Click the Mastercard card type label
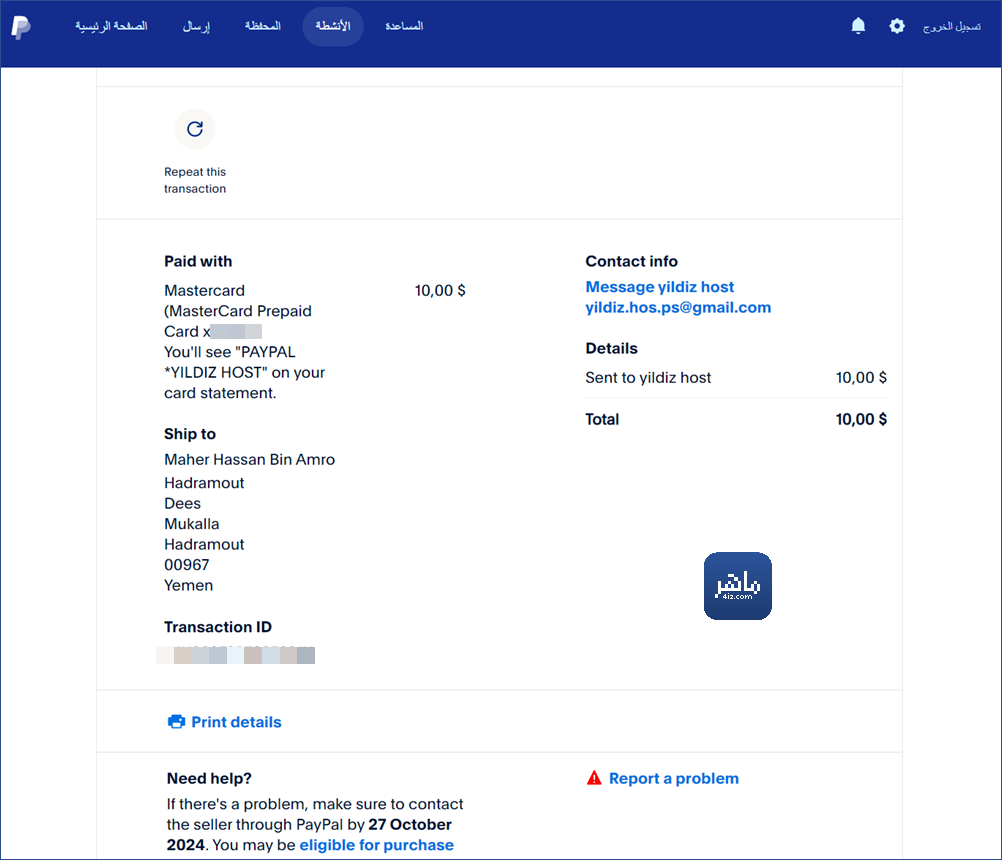Screen dimensions: 1002x860 pos(204,291)
